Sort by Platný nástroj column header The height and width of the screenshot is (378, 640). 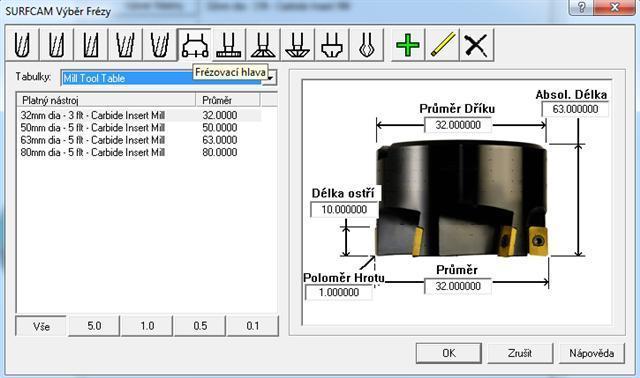point(106,100)
